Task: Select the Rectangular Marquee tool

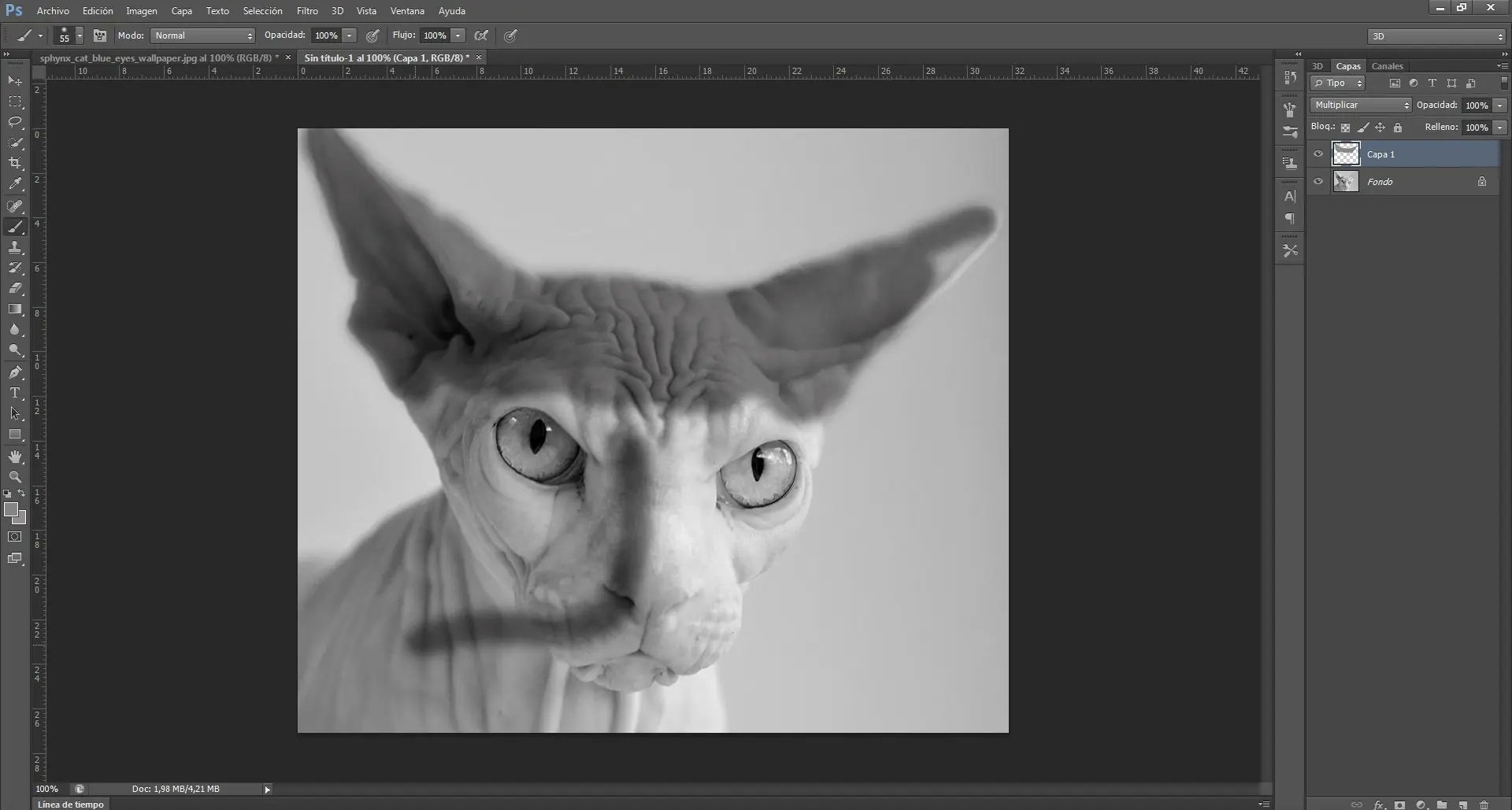Action: (15, 102)
